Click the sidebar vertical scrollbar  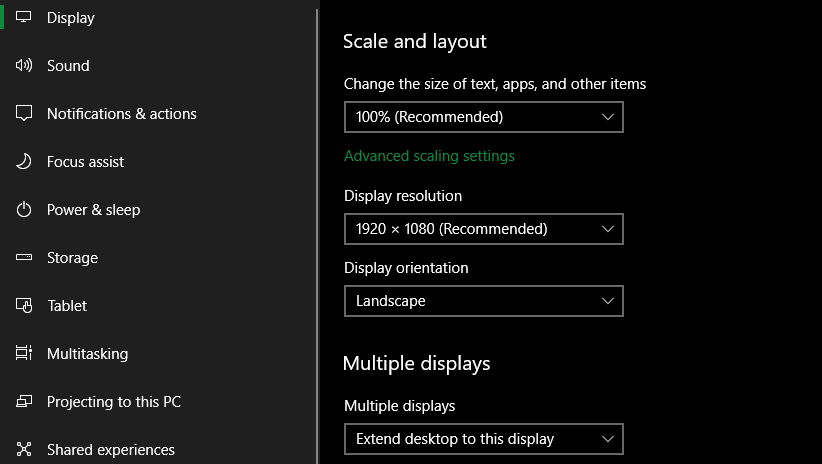[x=317, y=230]
